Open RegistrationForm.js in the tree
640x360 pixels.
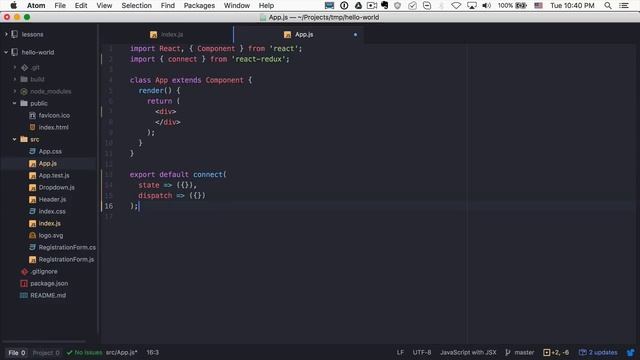coord(66,260)
